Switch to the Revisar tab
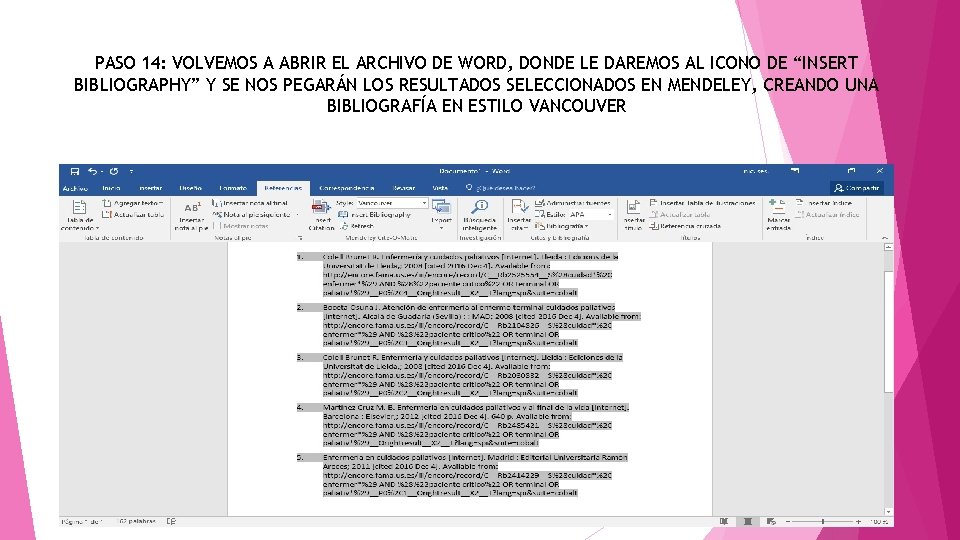960x540 pixels. click(x=403, y=188)
